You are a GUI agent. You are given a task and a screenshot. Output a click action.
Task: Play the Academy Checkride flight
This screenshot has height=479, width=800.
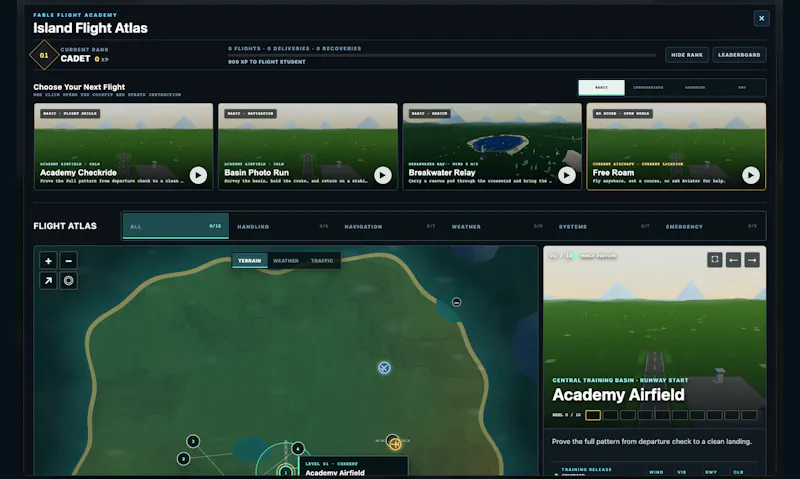pos(198,175)
